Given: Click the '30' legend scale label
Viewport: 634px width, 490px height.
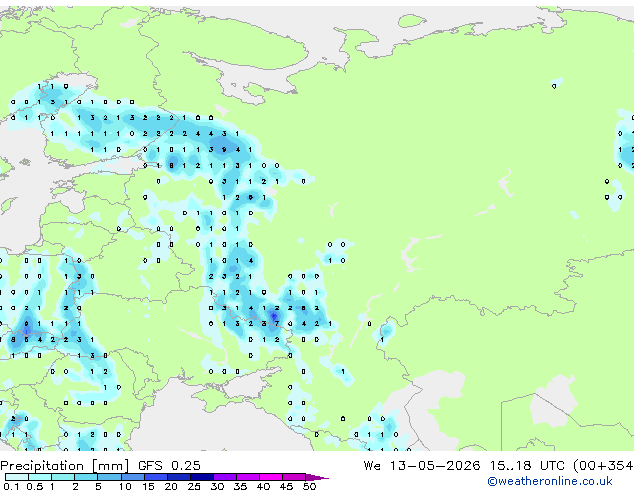Looking at the screenshot, I should 217,486.
